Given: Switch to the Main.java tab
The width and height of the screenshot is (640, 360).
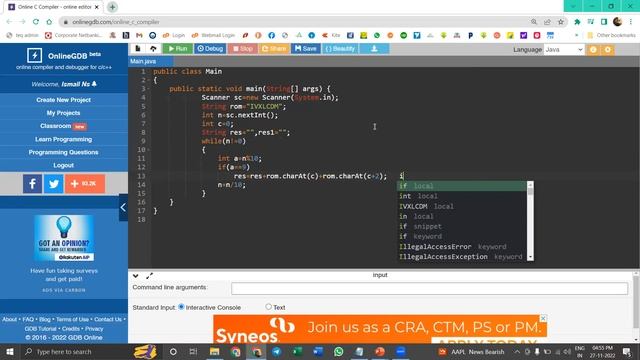Looking at the screenshot, I should (x=143, y=61).
